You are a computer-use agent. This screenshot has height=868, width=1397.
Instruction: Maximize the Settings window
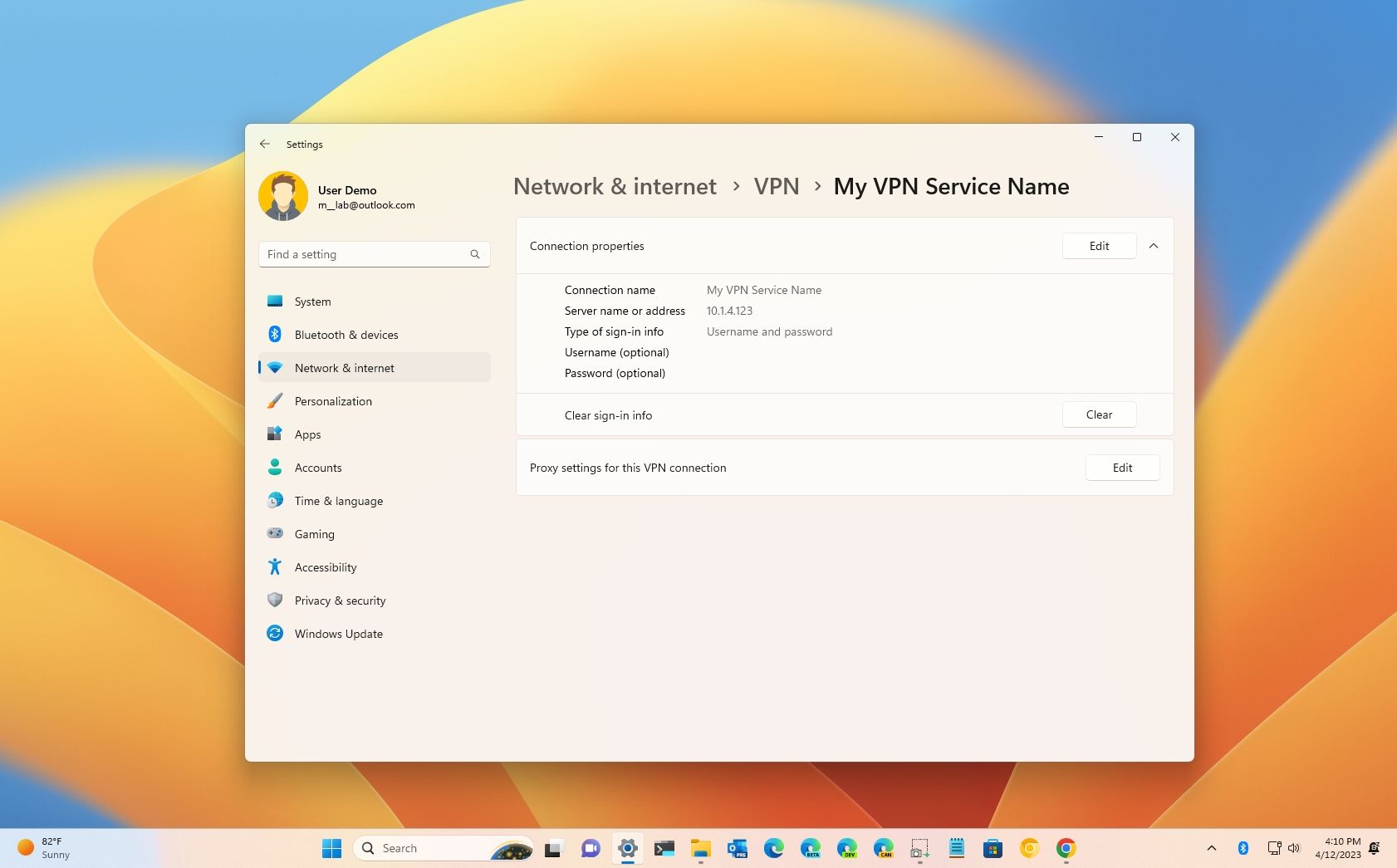[x=1137, y=137]
